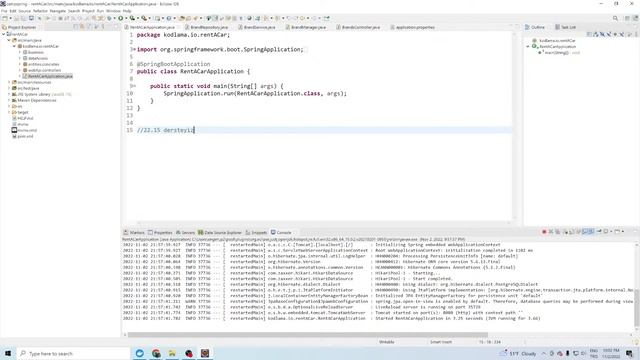Toggle Scroll Lock in Console toolbar
This screenshot has height=360, width=640.
coord(572,231)
